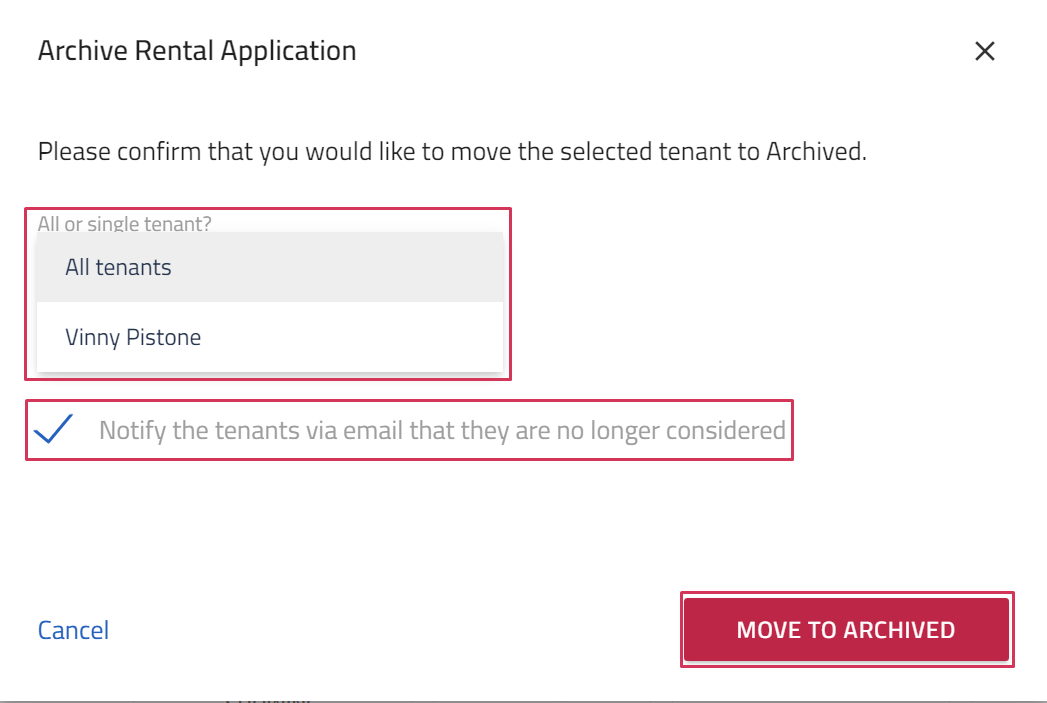1047x703 pixels.
Task: Click the X icon at top right
Action: coord(984,51)
